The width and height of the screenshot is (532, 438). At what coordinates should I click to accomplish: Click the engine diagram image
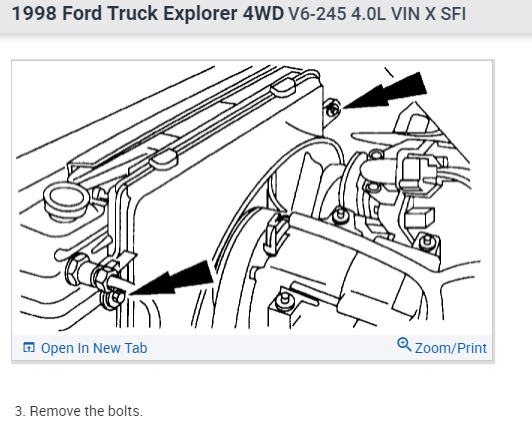(x=252, y=197)
